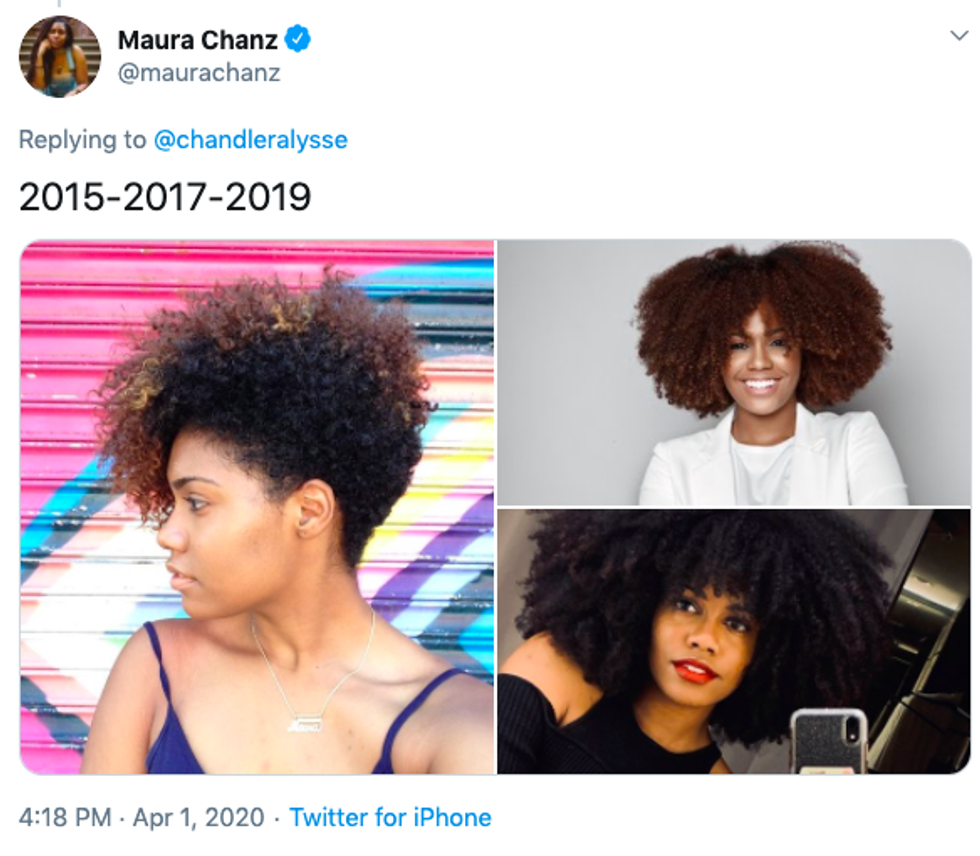Click the blue verified badge icon
The width and height of the screenshot is (980, 856).
click(x=298, y=40)
